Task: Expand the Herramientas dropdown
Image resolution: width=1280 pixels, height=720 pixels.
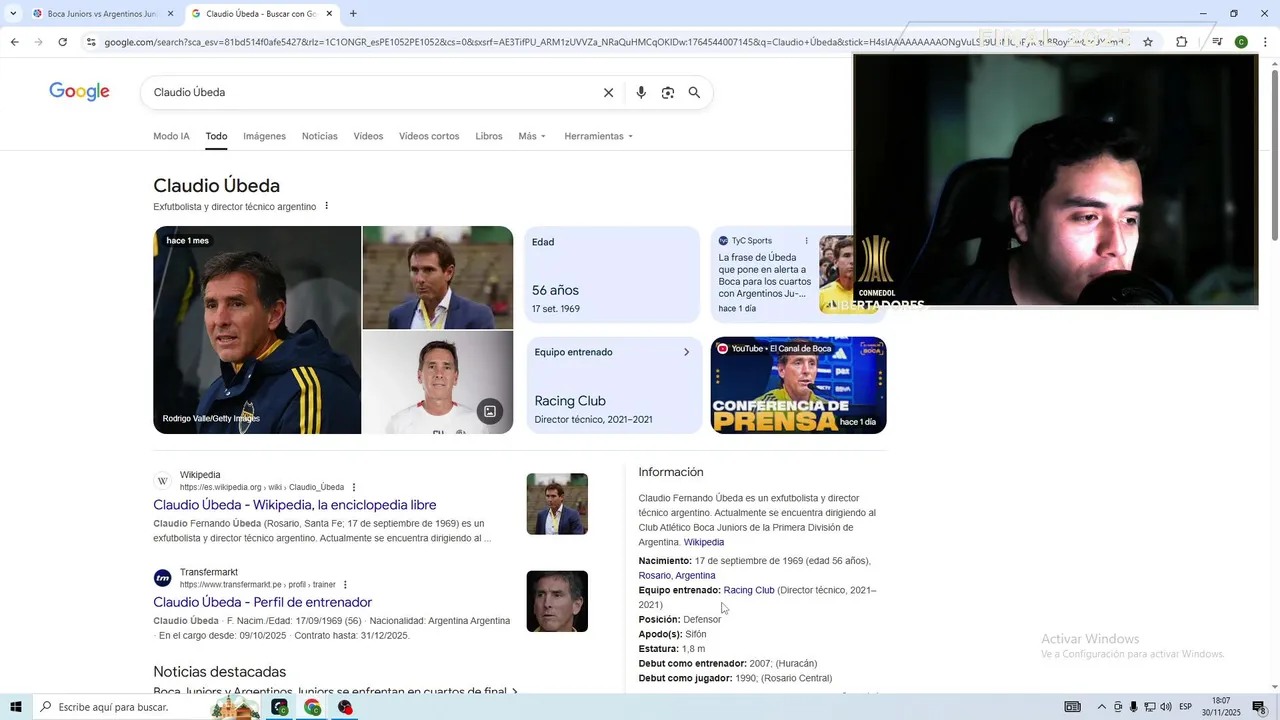Action: pyautogui.click(x=598, y=136)
